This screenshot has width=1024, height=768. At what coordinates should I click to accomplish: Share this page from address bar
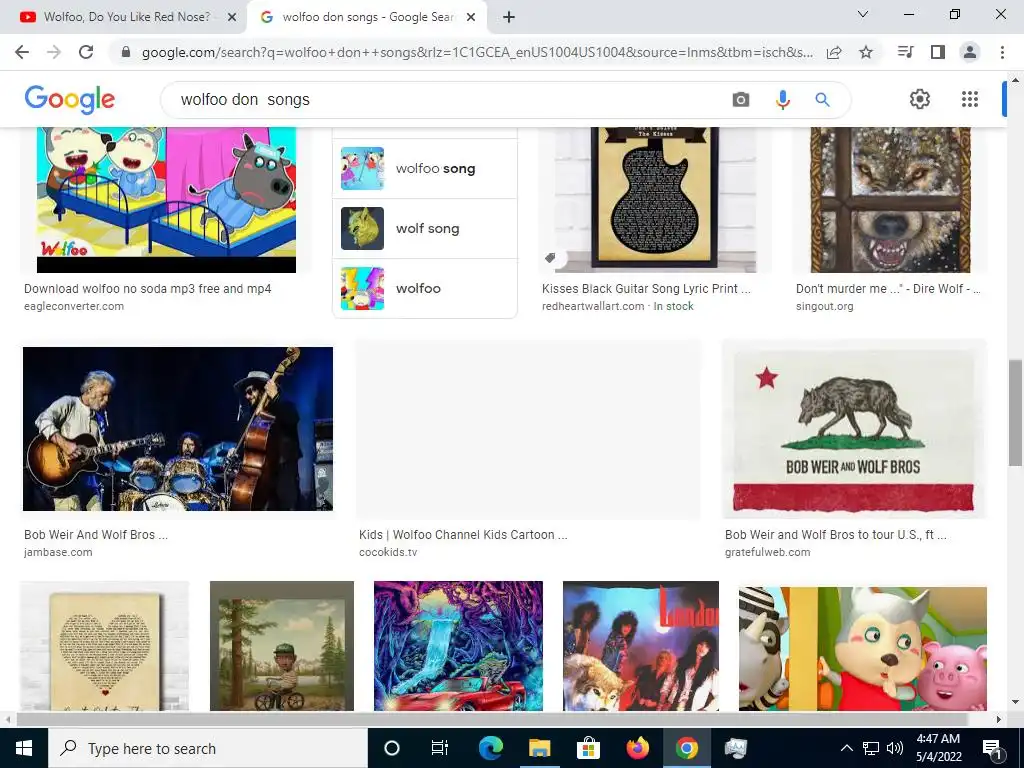point(834,52)
